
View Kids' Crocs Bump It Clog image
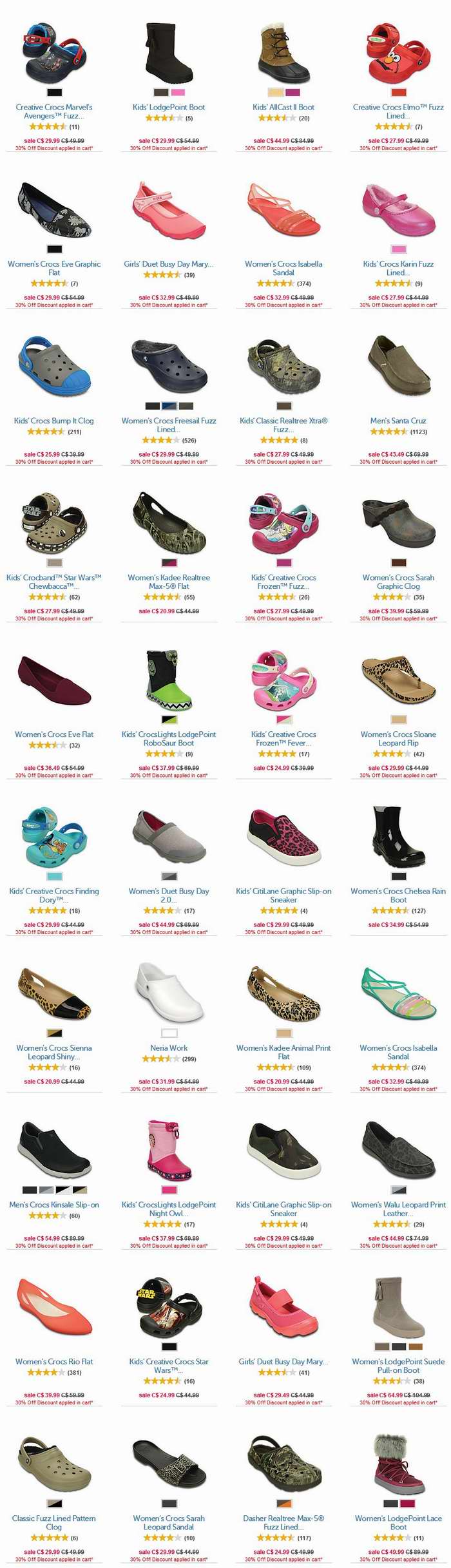[x=54, y=366]
